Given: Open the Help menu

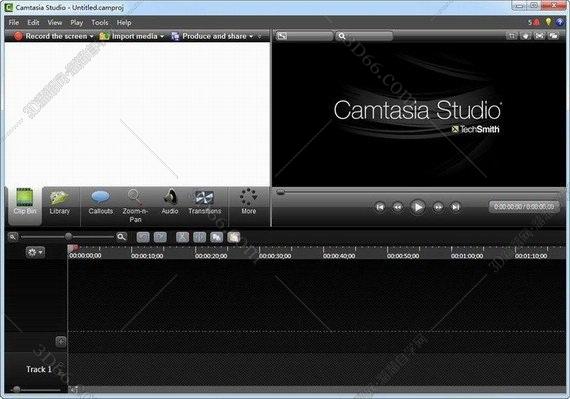Looking at the screenshot, I should (x=124, y=23).
